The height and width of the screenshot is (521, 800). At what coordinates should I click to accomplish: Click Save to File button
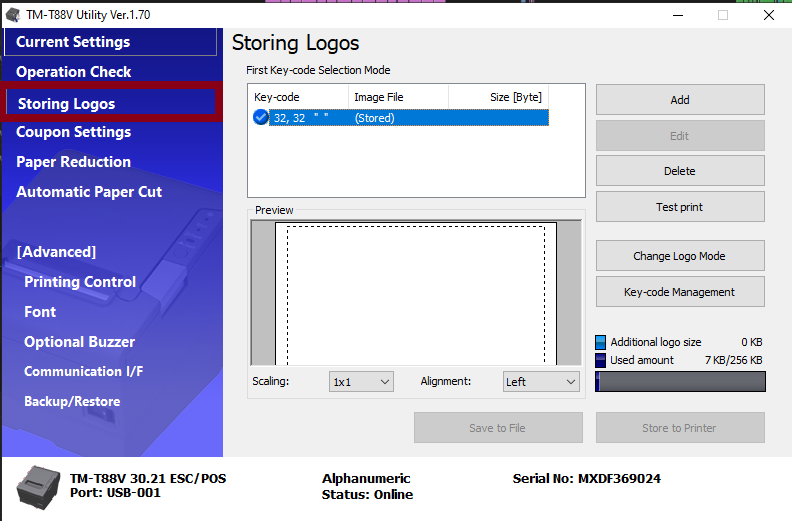click(498, 428)
